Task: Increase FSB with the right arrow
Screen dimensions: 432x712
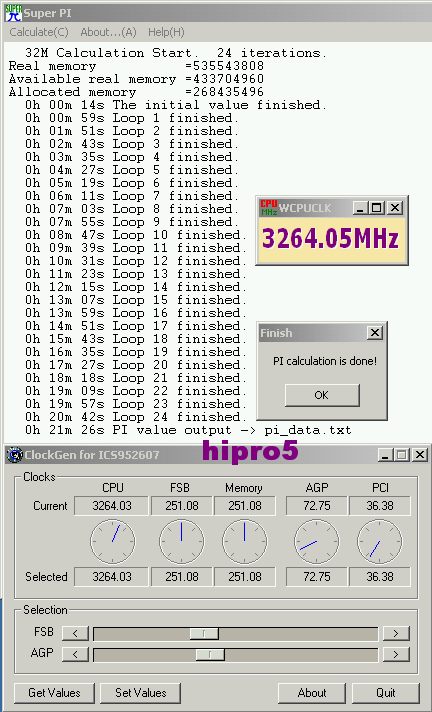Action: (396, 633)
